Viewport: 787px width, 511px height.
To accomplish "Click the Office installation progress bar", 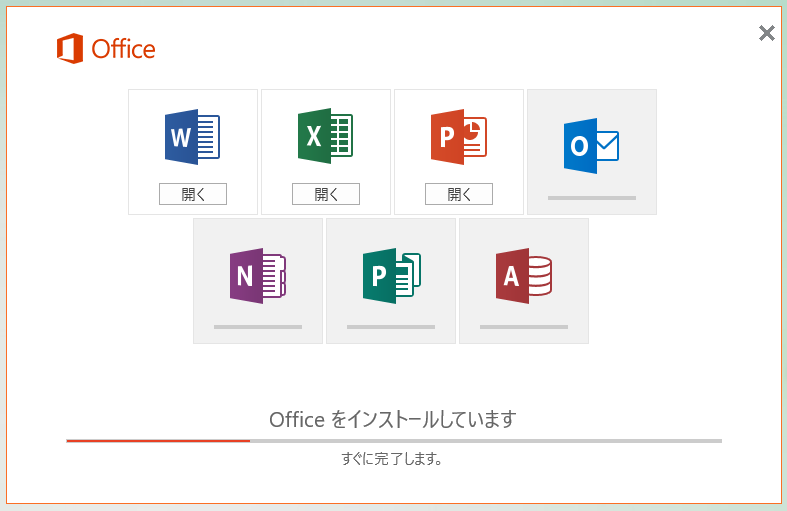I will [394, 441].
